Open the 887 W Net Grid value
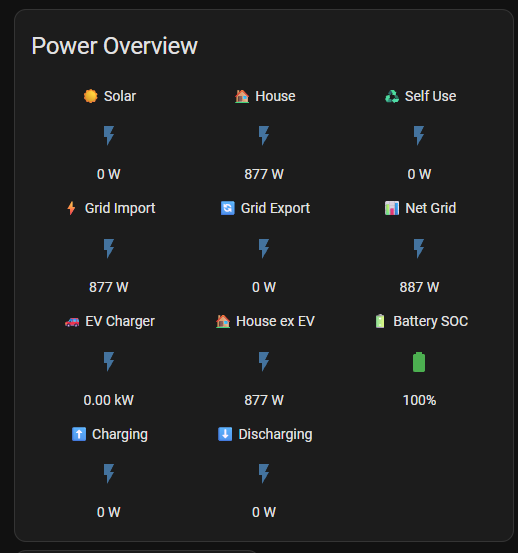The width and height of the screenshot is (518, 553). [x=419, y=287]
